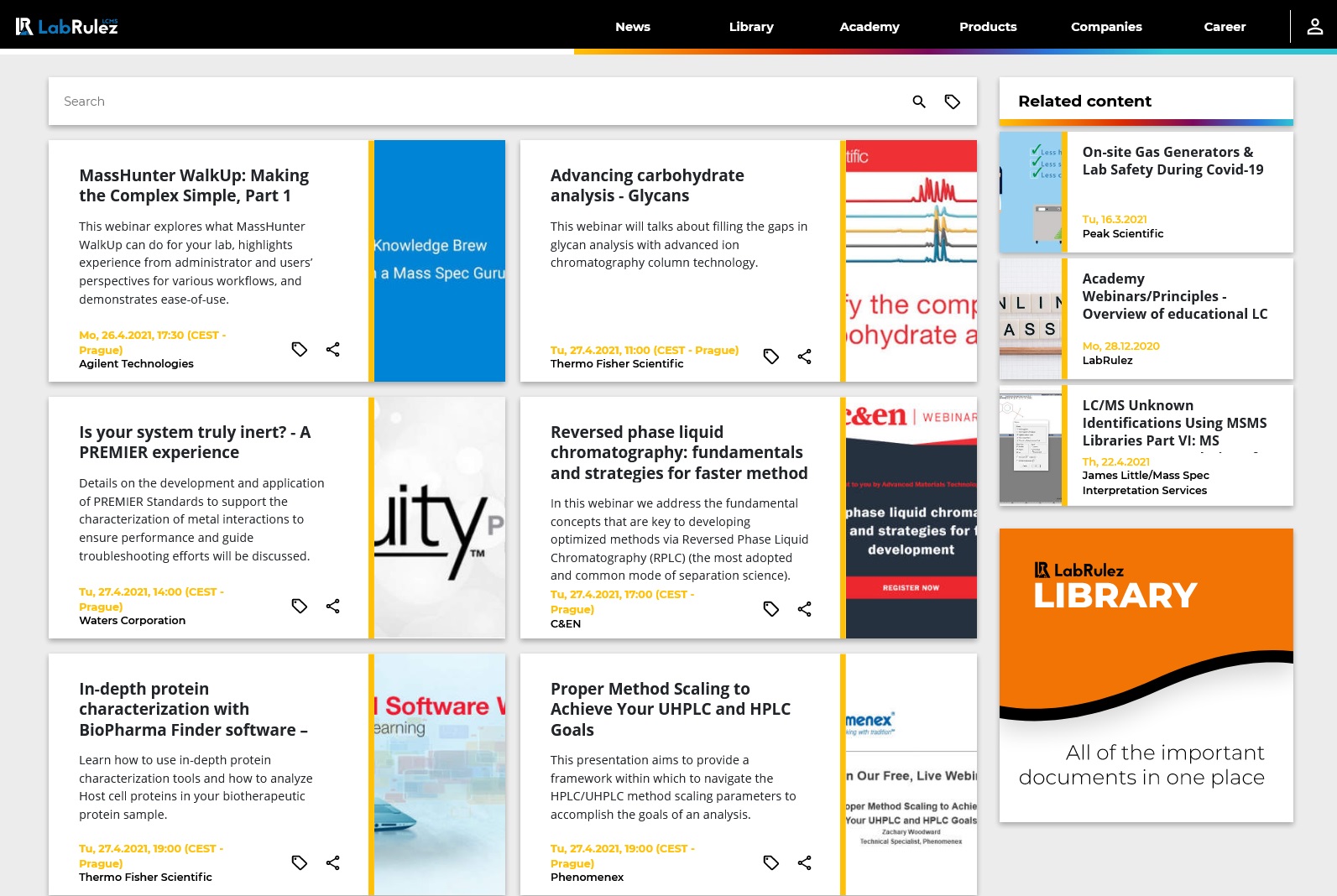Share the Proper Method Scaling webinar

pyautogui.click(x=805, y=862)
